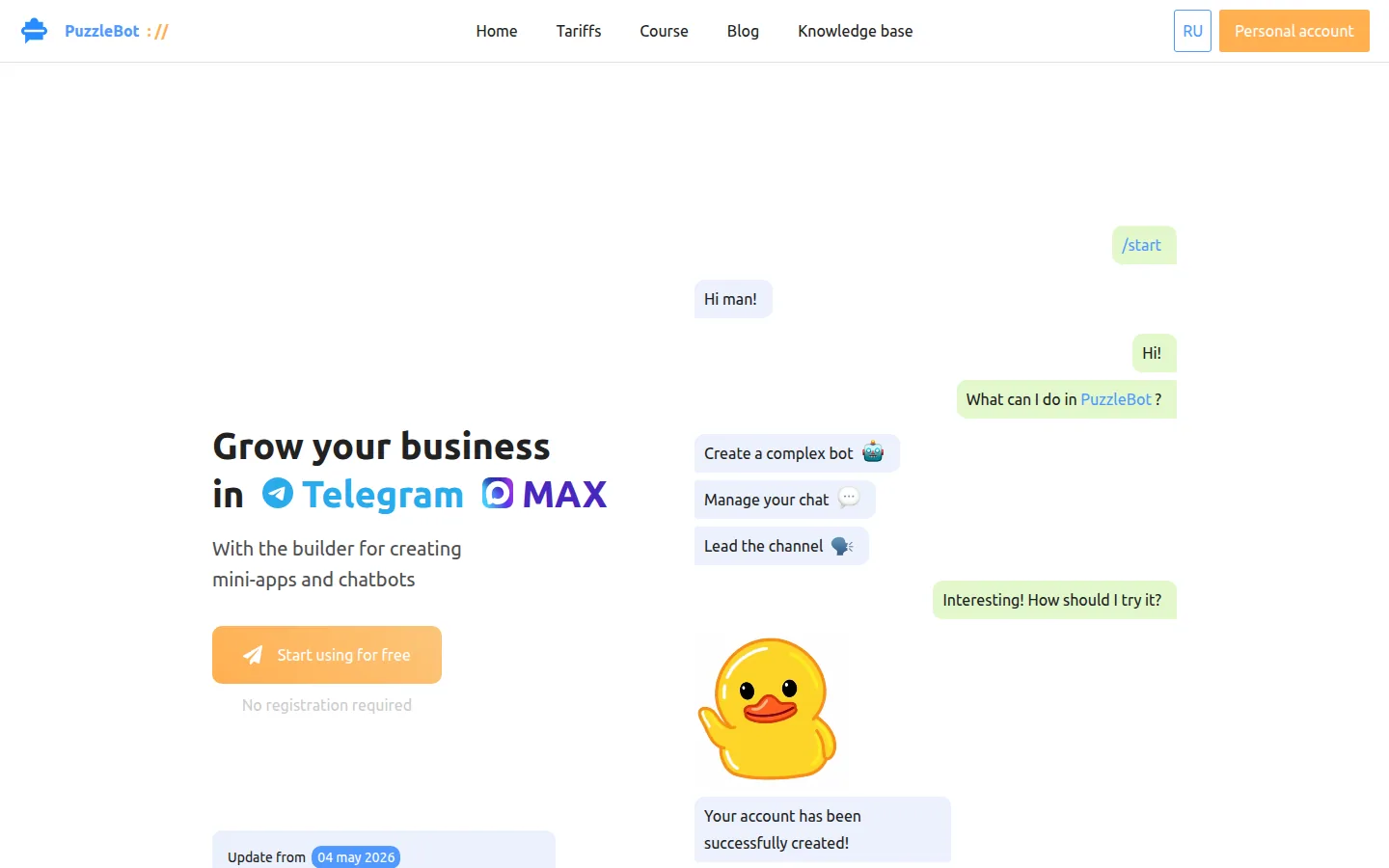Click the builder for creating mini-apps subtitle

[337, 564]
